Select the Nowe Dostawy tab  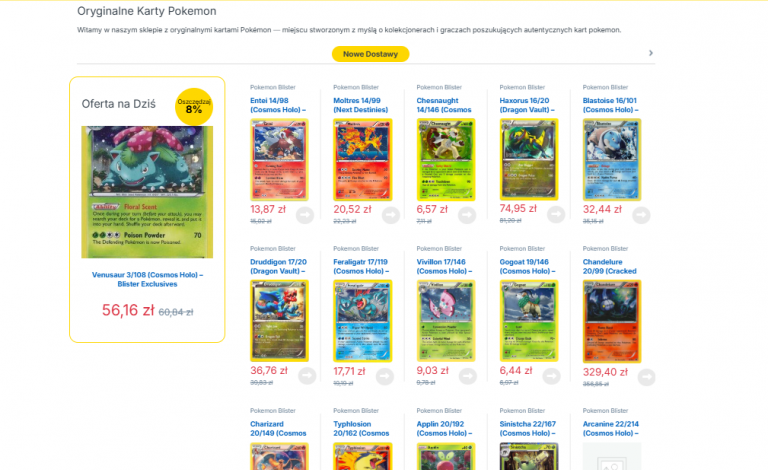370,54
